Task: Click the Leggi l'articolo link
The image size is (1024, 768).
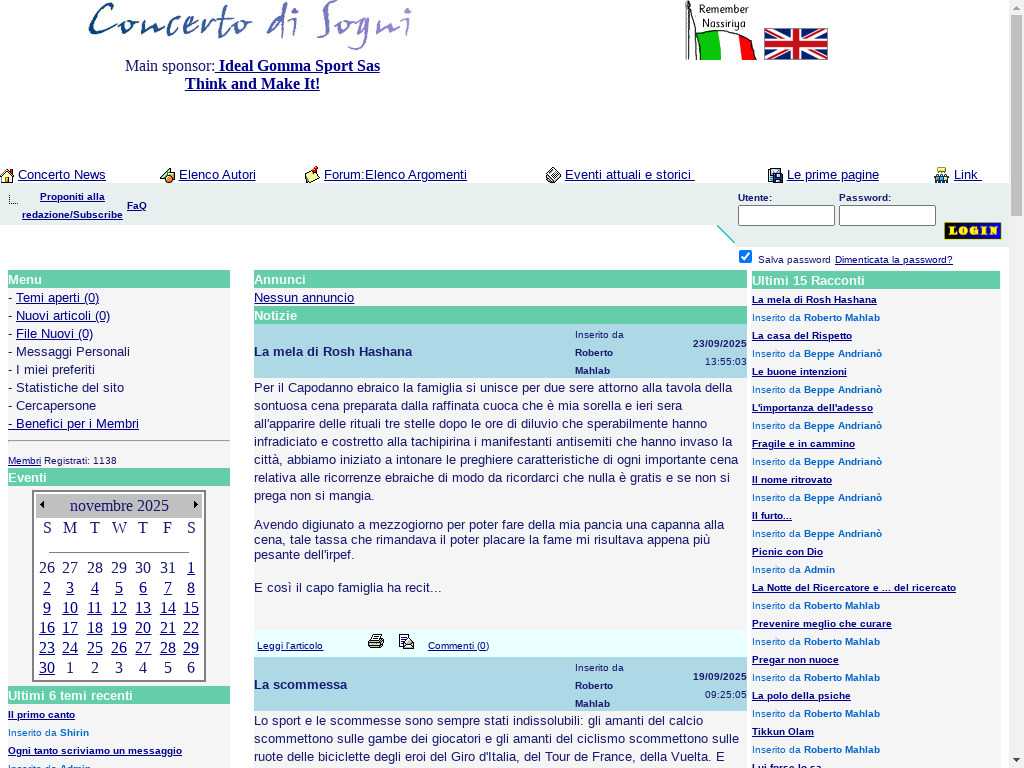Action: (289, 646)
